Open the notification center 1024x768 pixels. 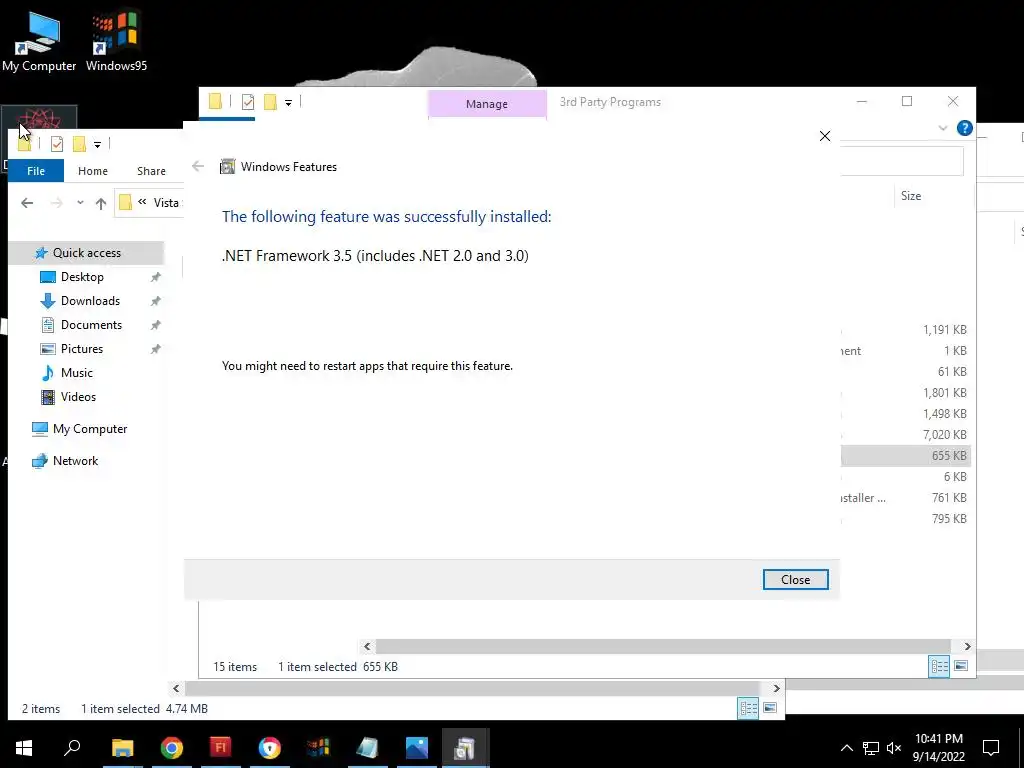point(991,748)
